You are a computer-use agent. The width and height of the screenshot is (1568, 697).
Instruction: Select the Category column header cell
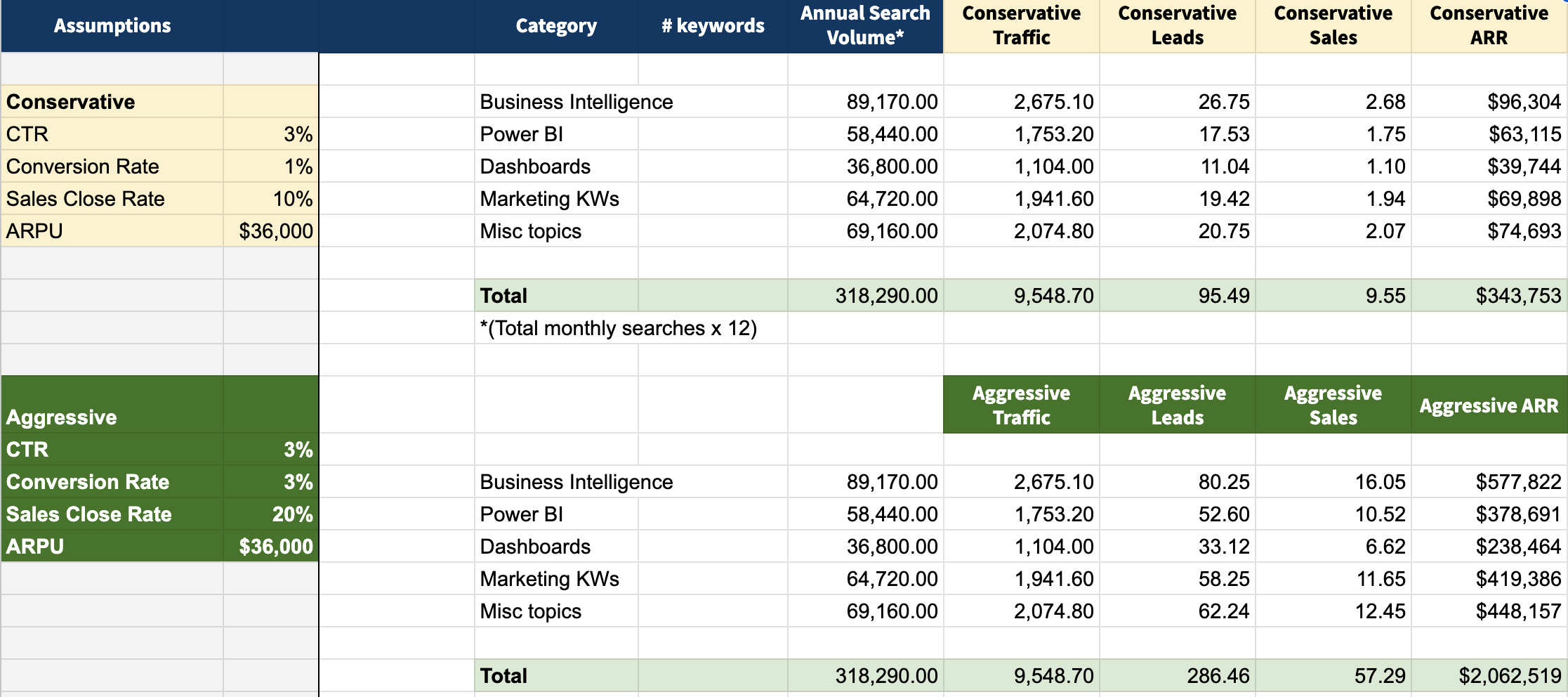click(556, 26)
